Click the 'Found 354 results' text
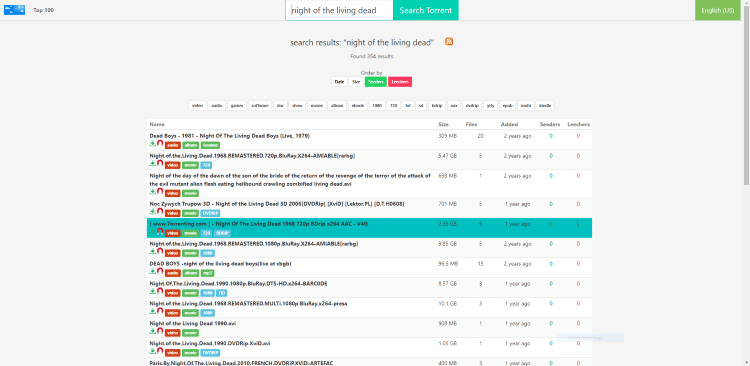750x366 pixels. pos(372,56)
